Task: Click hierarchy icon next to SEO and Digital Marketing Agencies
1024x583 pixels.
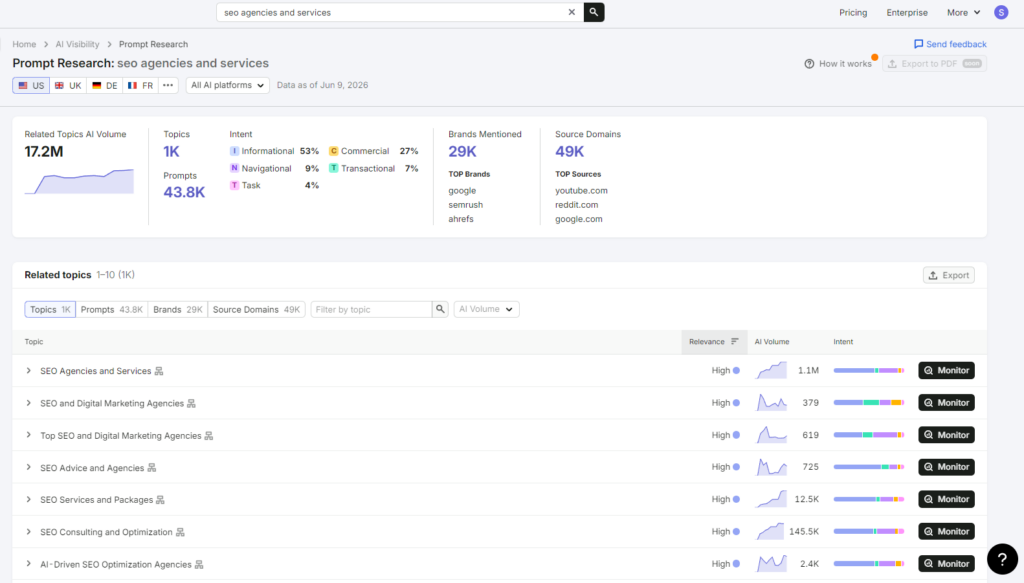Action: pyautogui.click(x=191, y=403)
